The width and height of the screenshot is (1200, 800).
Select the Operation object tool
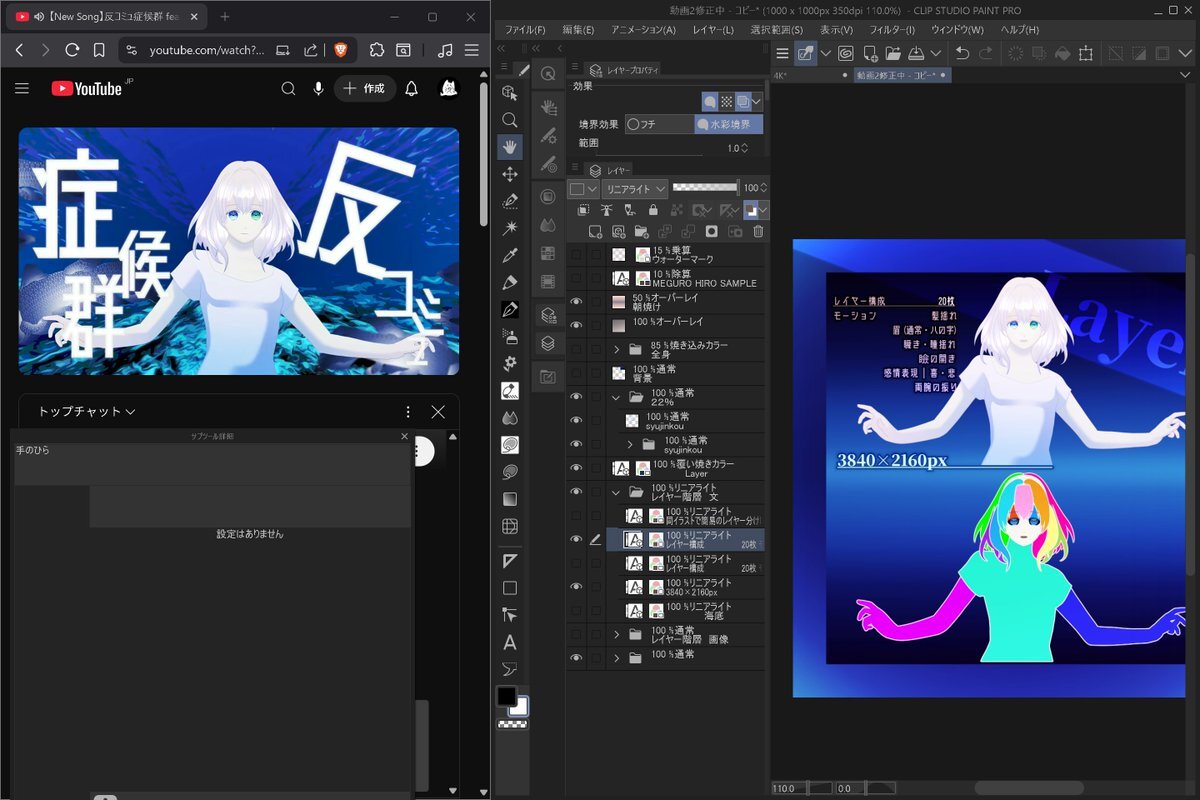tap(510, 93)
